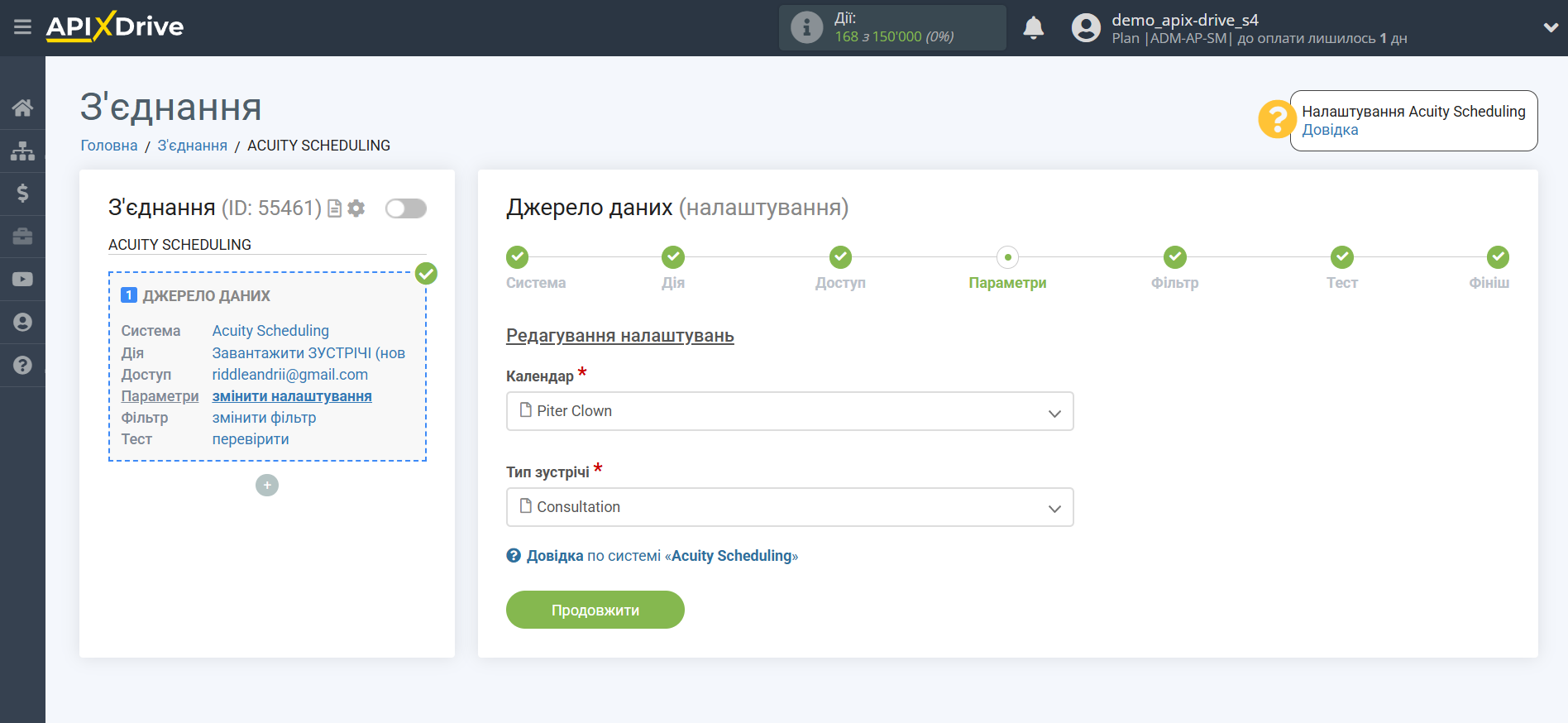Click the yellow help question icon
The height and width of the screenshot is (723, 1568).
click(x=1277, y=119)
